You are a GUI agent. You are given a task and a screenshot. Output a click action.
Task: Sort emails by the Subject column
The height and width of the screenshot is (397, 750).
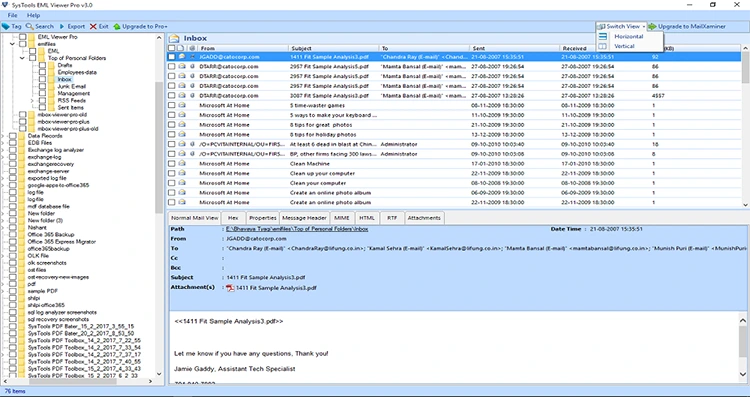point(333,48)
